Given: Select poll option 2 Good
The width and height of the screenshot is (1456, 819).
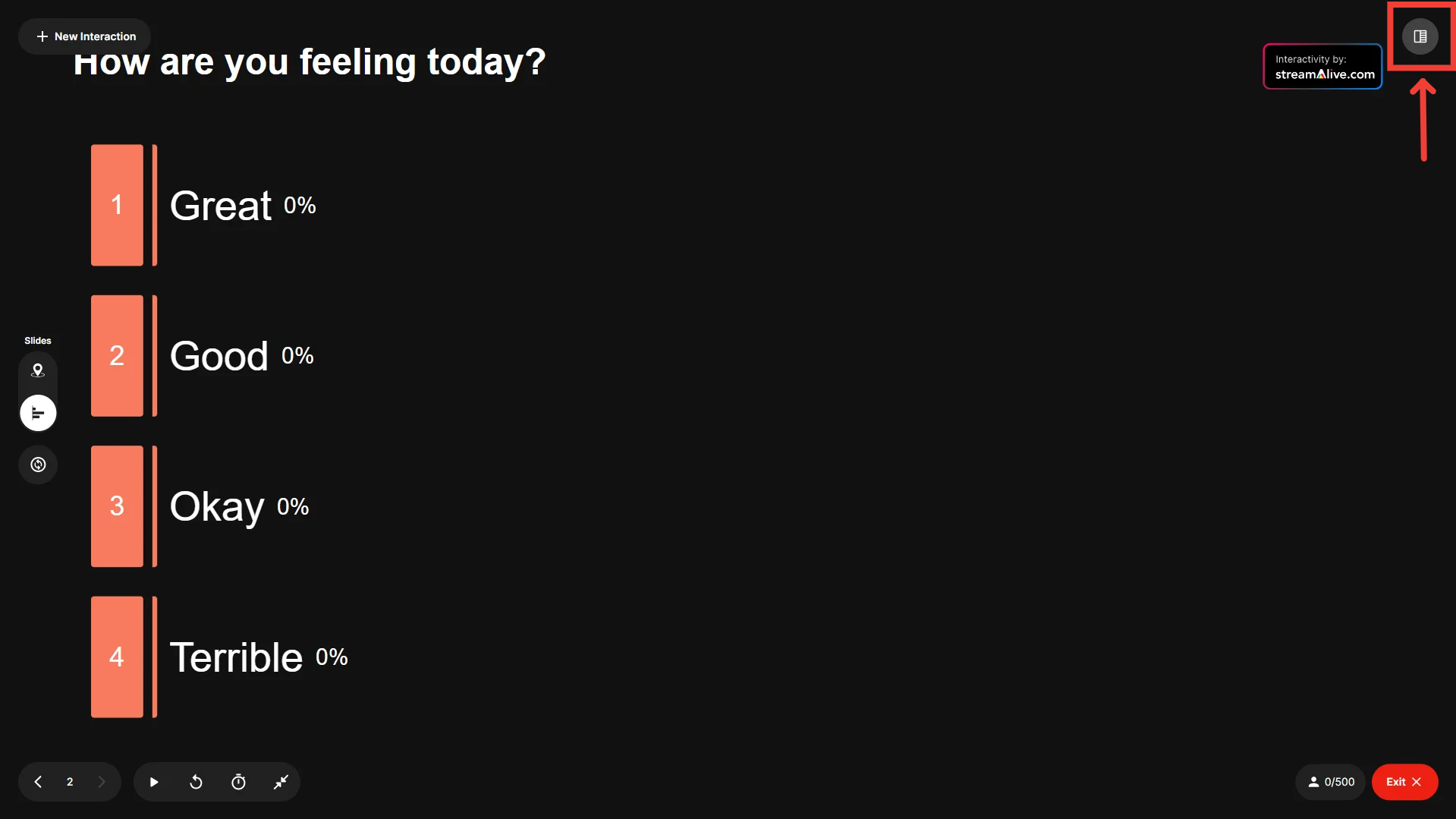Looking at the screenshot, I should click(219, 356).
